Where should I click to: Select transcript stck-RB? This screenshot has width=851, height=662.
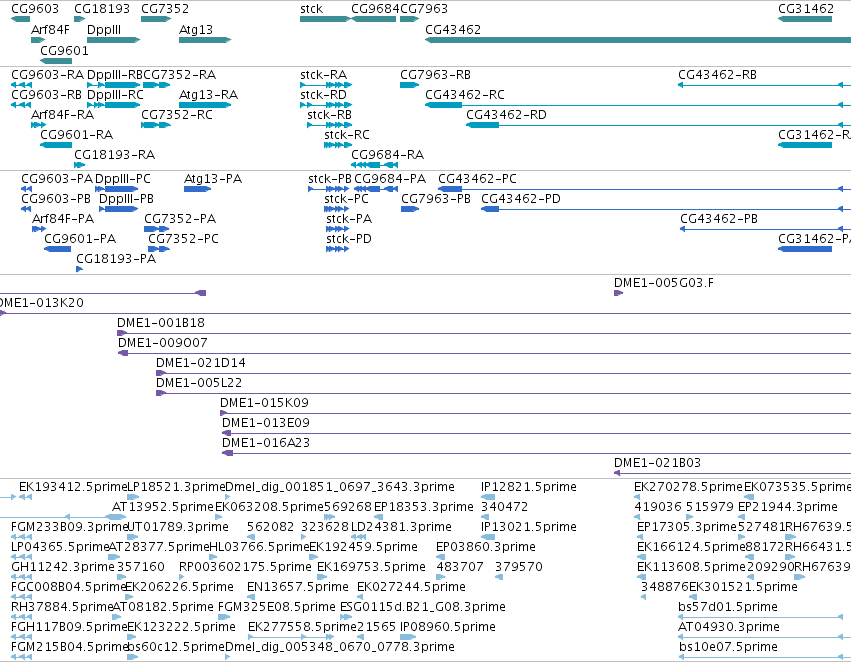coord(329,125)
